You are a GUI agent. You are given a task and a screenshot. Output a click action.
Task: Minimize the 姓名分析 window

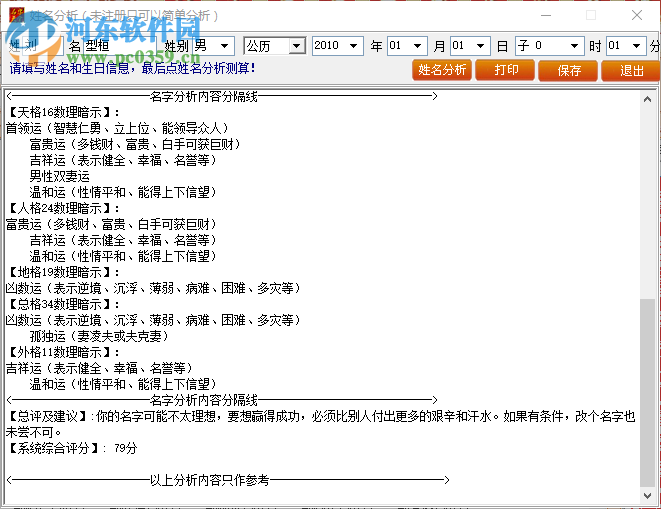(x=546, y=16)
